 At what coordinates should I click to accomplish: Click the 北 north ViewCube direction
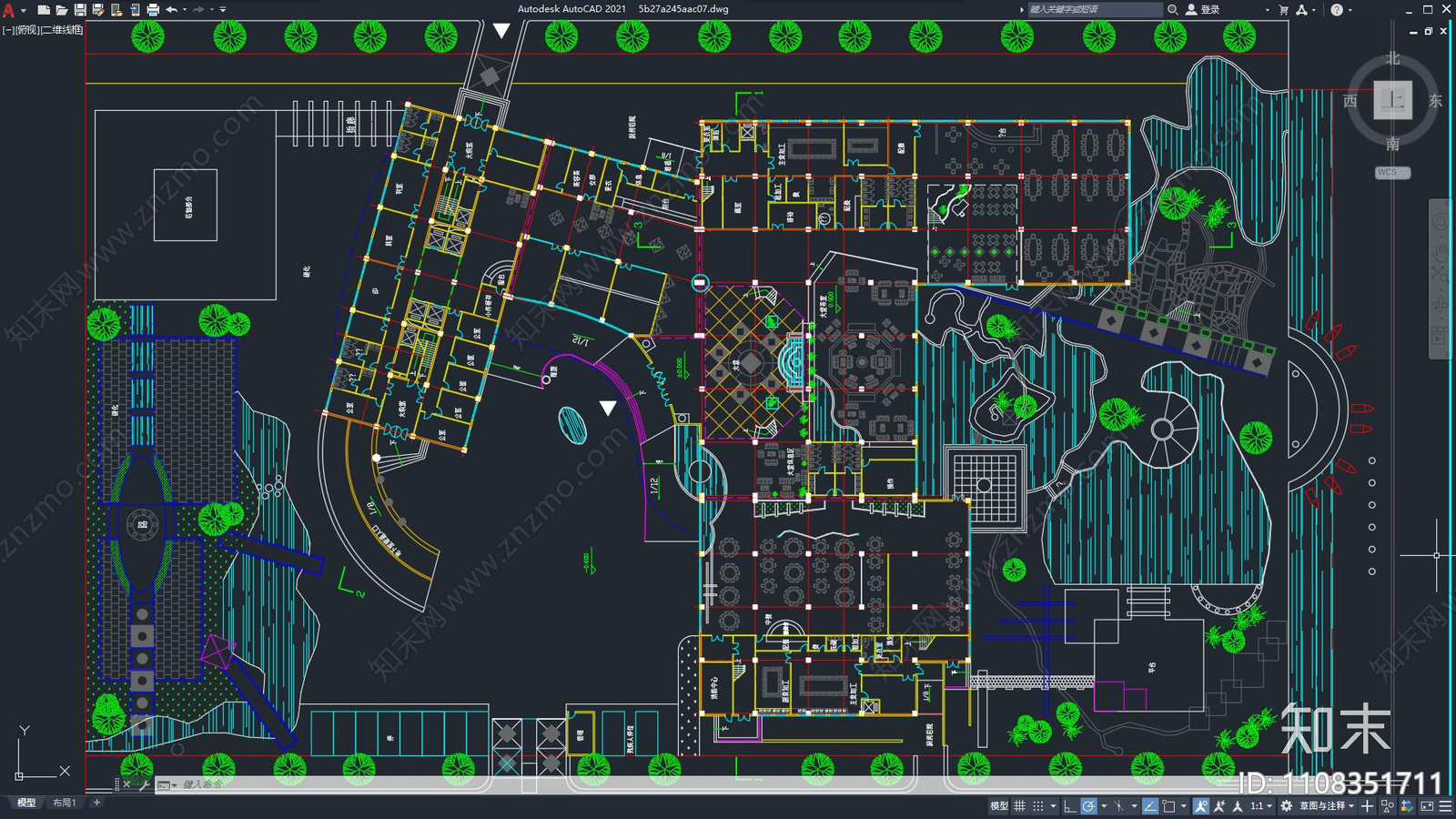pyautogui.click(x=1392, y=58)
